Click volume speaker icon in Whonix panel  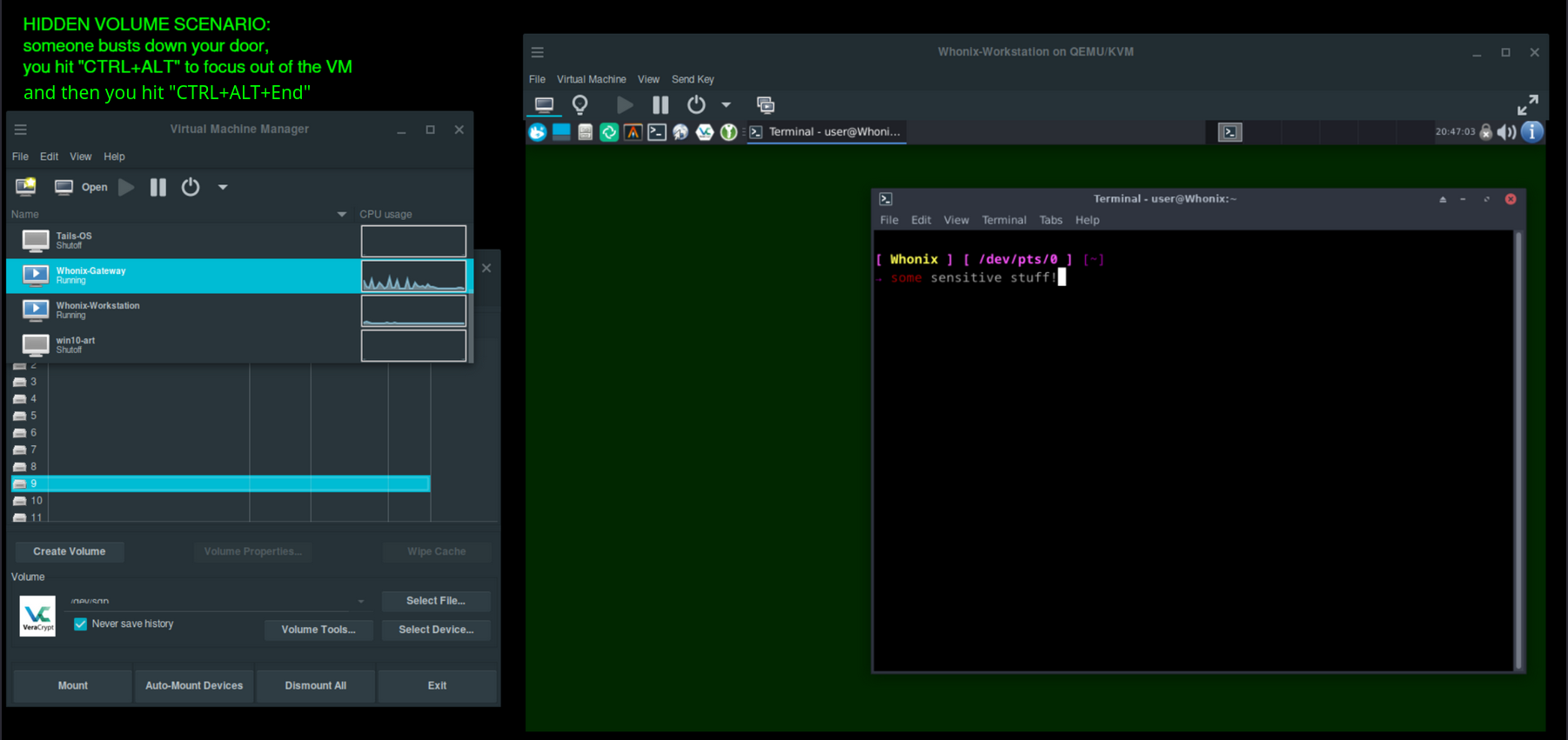pos(1507,132)
